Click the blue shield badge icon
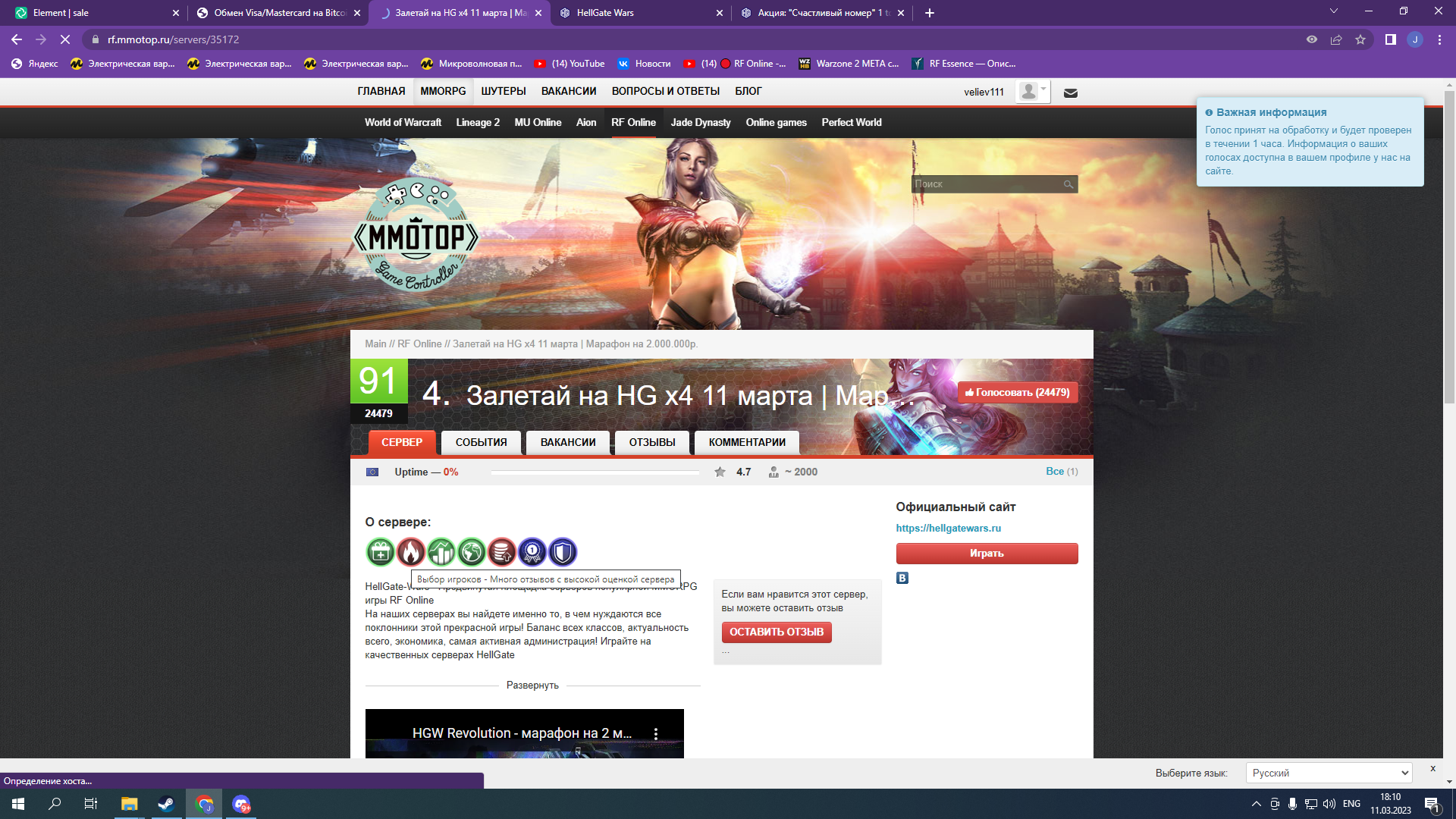1456x819 pixels. (563, 552)
